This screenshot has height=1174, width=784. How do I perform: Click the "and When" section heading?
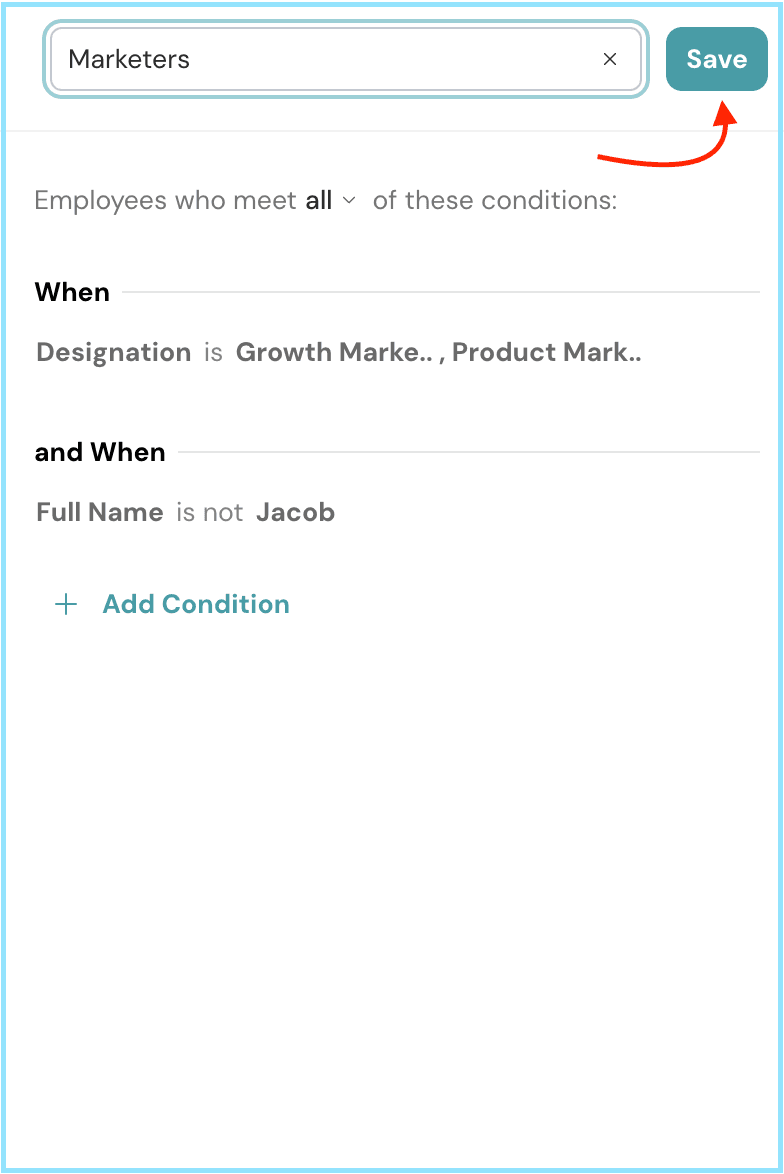pos(100,452)
